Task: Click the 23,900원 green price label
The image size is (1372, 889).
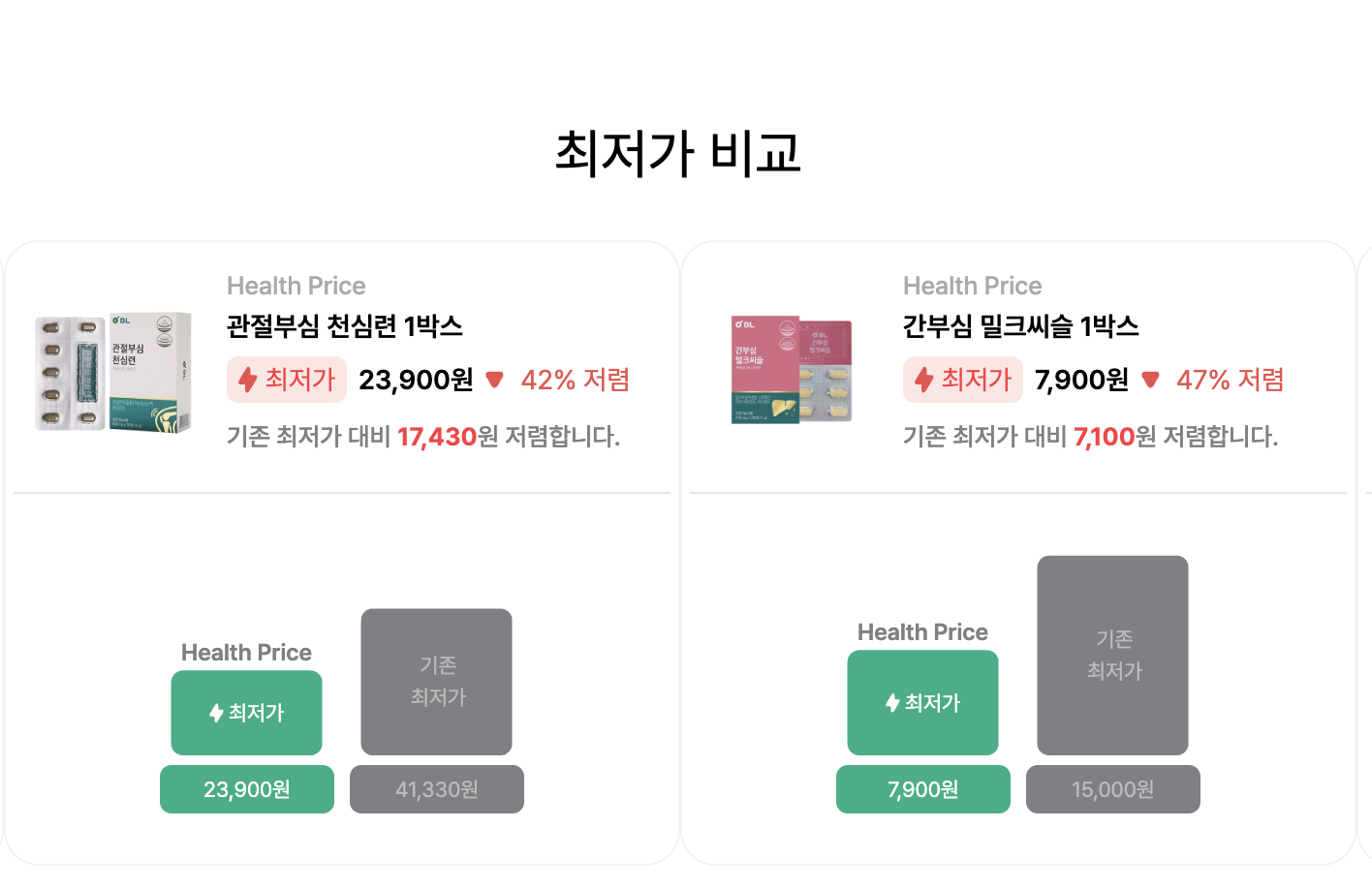Action: click(x=246, y=789)
